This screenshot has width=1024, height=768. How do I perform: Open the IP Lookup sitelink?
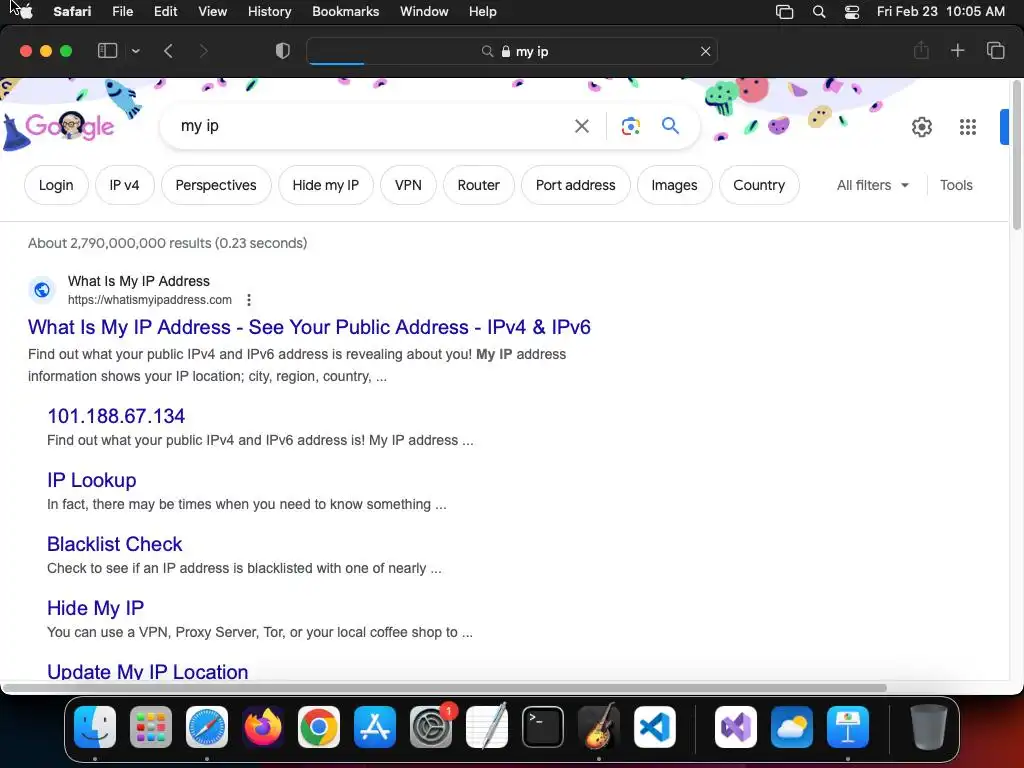91,480
